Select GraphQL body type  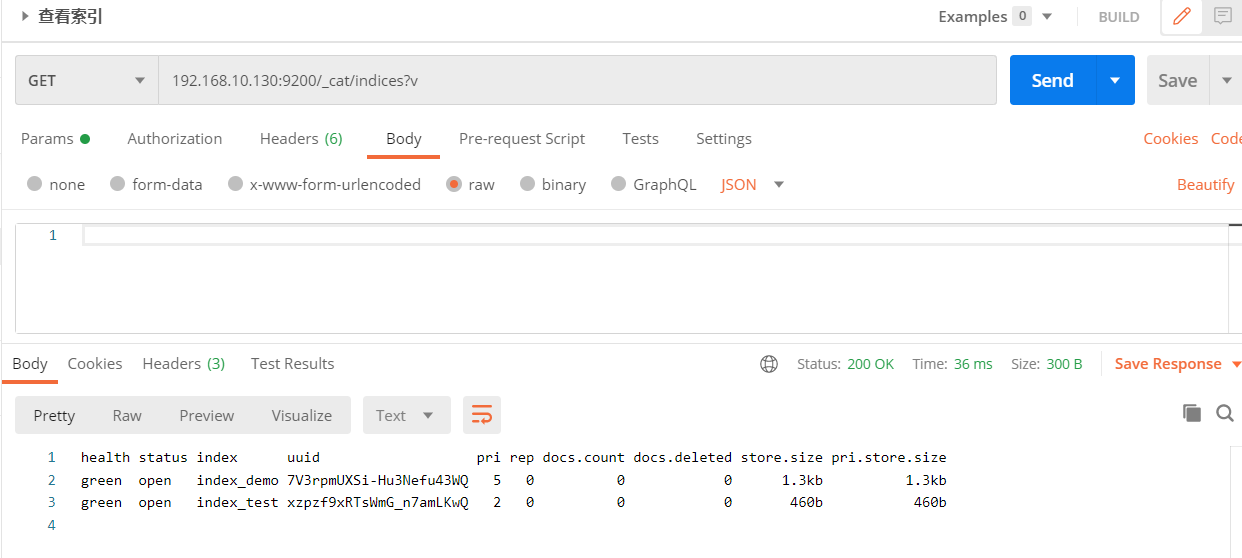point(618,184)
